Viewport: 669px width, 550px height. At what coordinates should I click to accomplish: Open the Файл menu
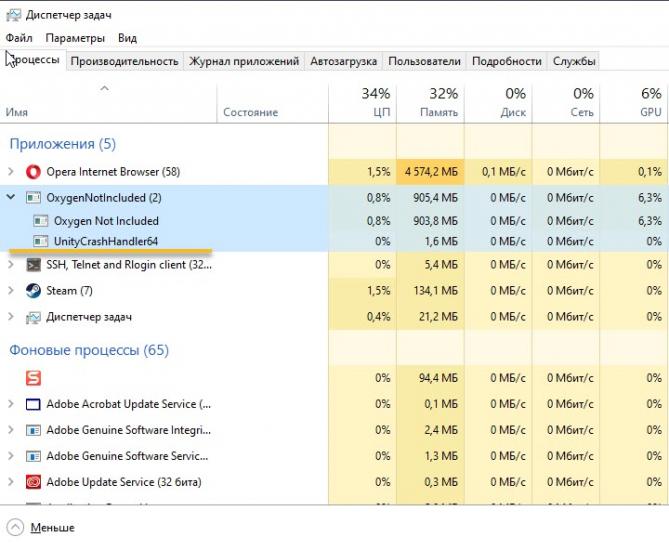click(x=19, y=38)
